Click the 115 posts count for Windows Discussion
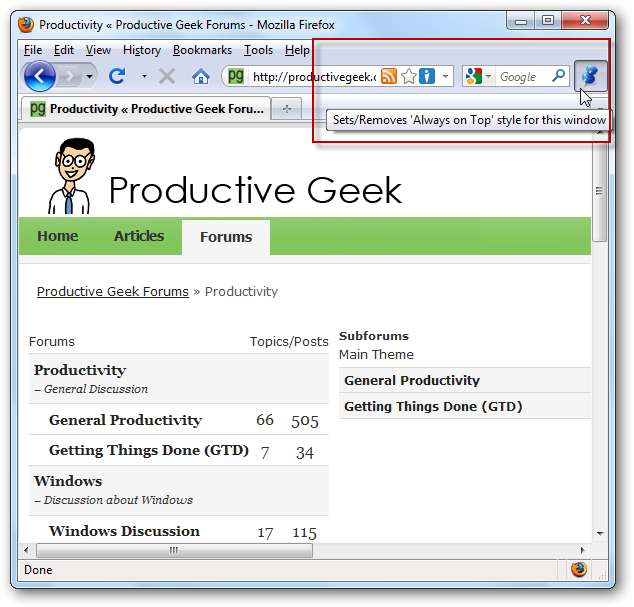 pyautogui.click(x=304, y=533)
